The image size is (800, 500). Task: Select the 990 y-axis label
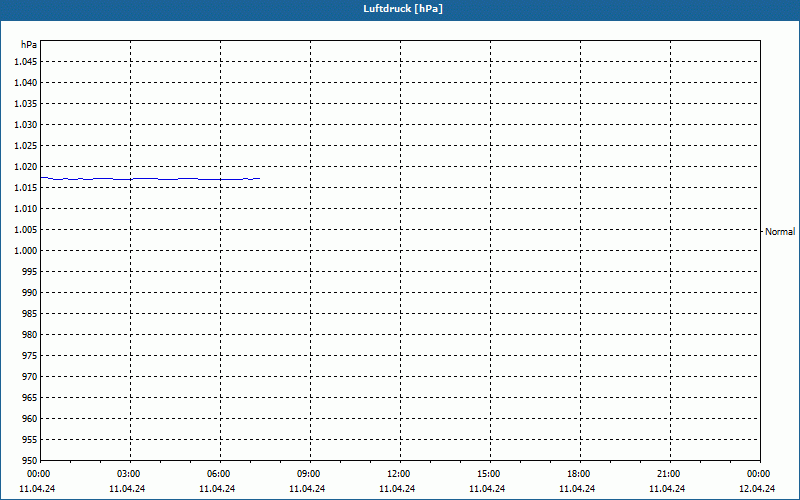30,292
